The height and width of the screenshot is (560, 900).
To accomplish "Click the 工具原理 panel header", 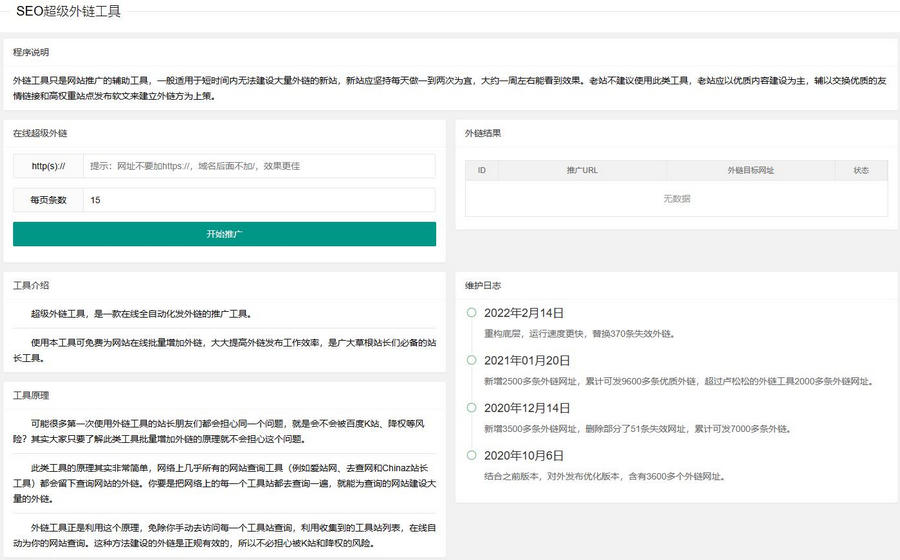I will [31, 394].
